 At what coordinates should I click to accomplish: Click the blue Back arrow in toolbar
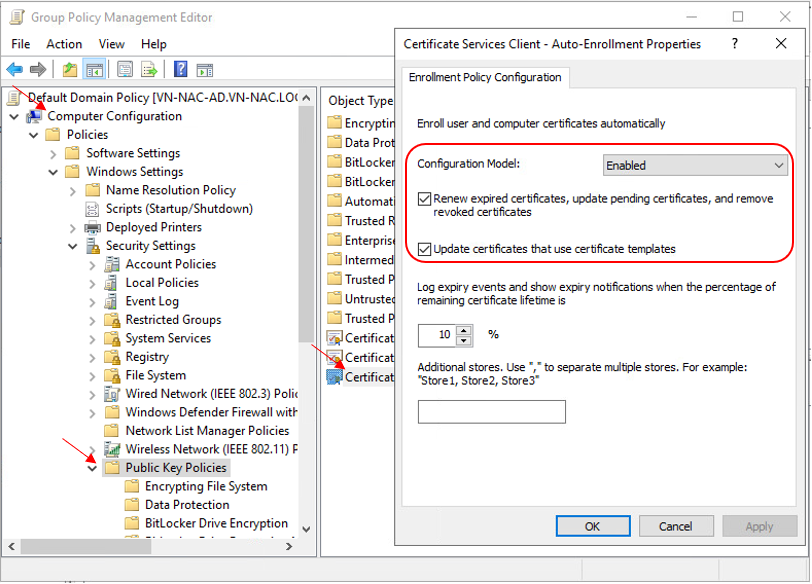coord(14,69)
